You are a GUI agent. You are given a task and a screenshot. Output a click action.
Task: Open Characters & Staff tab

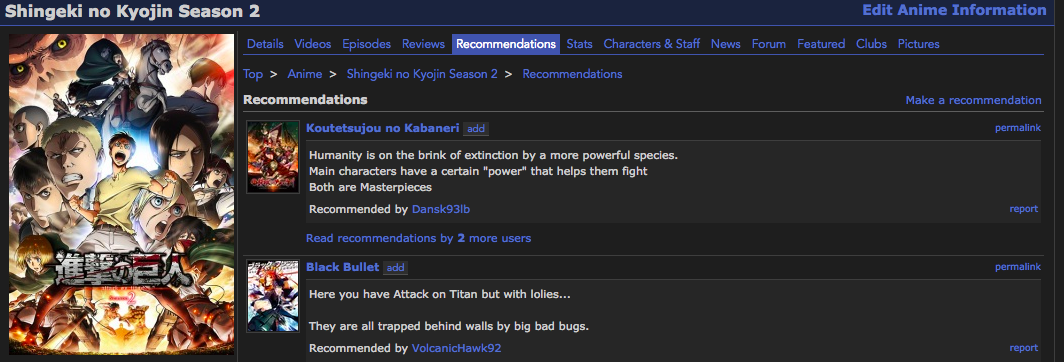651,44
